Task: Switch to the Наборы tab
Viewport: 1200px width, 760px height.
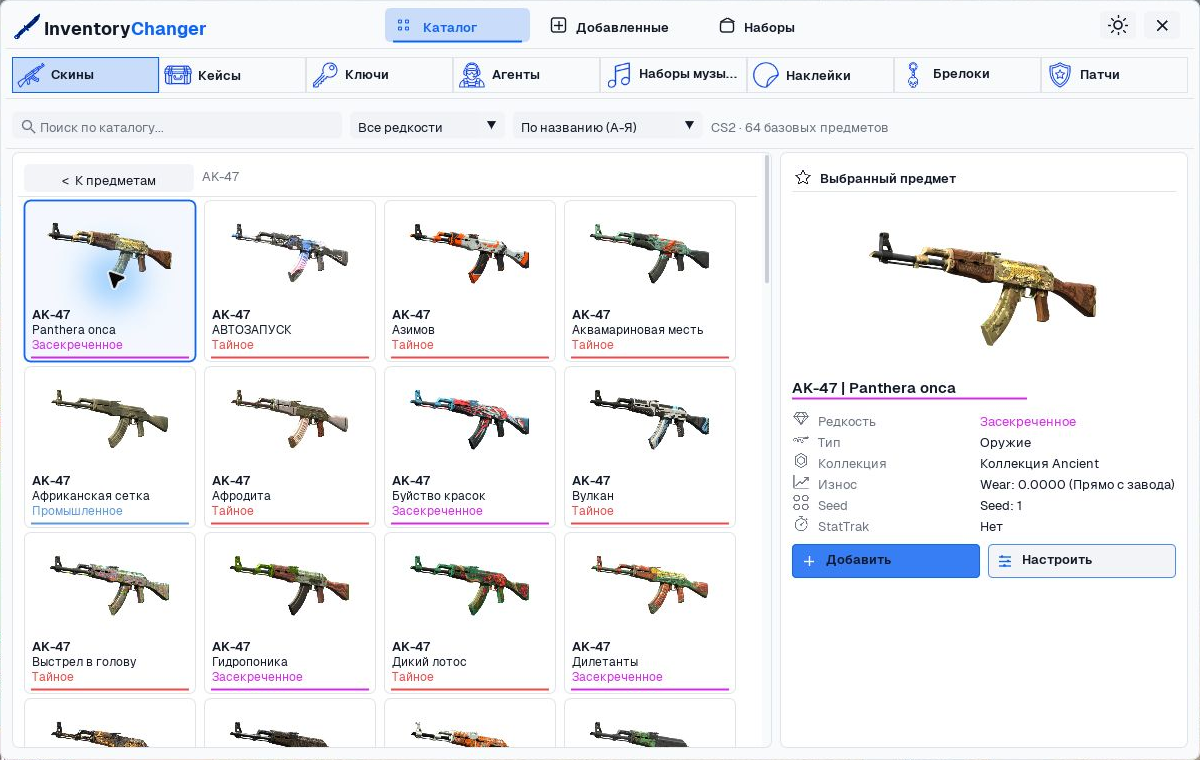Action: click(757, 26)
